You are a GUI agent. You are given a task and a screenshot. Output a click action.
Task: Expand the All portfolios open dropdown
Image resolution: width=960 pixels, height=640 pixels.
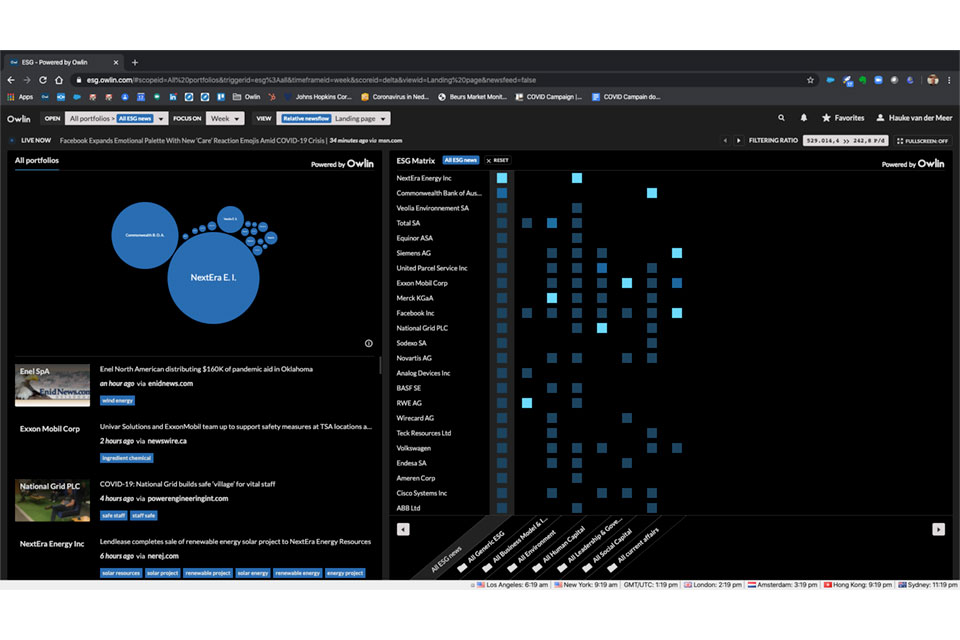pyautogui.click(x=117, y=118)
